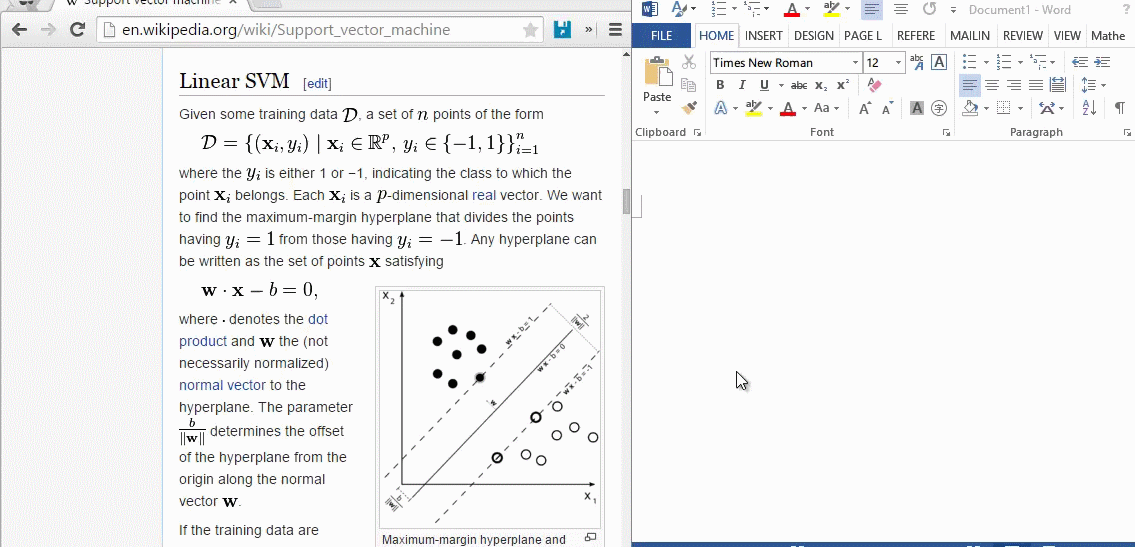Switch to REVIEW ribbon tab
Viewport: 1135px width, 547px height.
[1023, 35]
